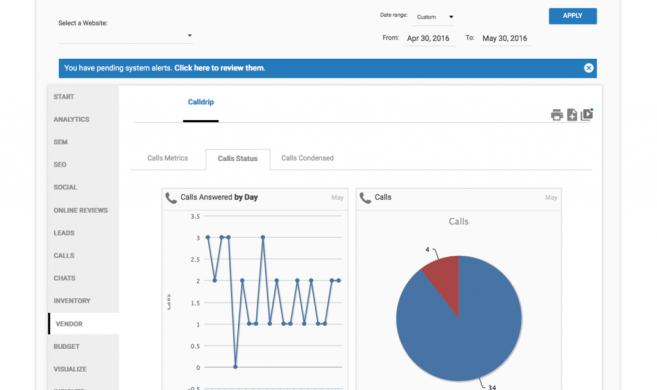Click the From date field Apr 30, 2016
This screenshot has height=390, width=657.
point(429,39)
